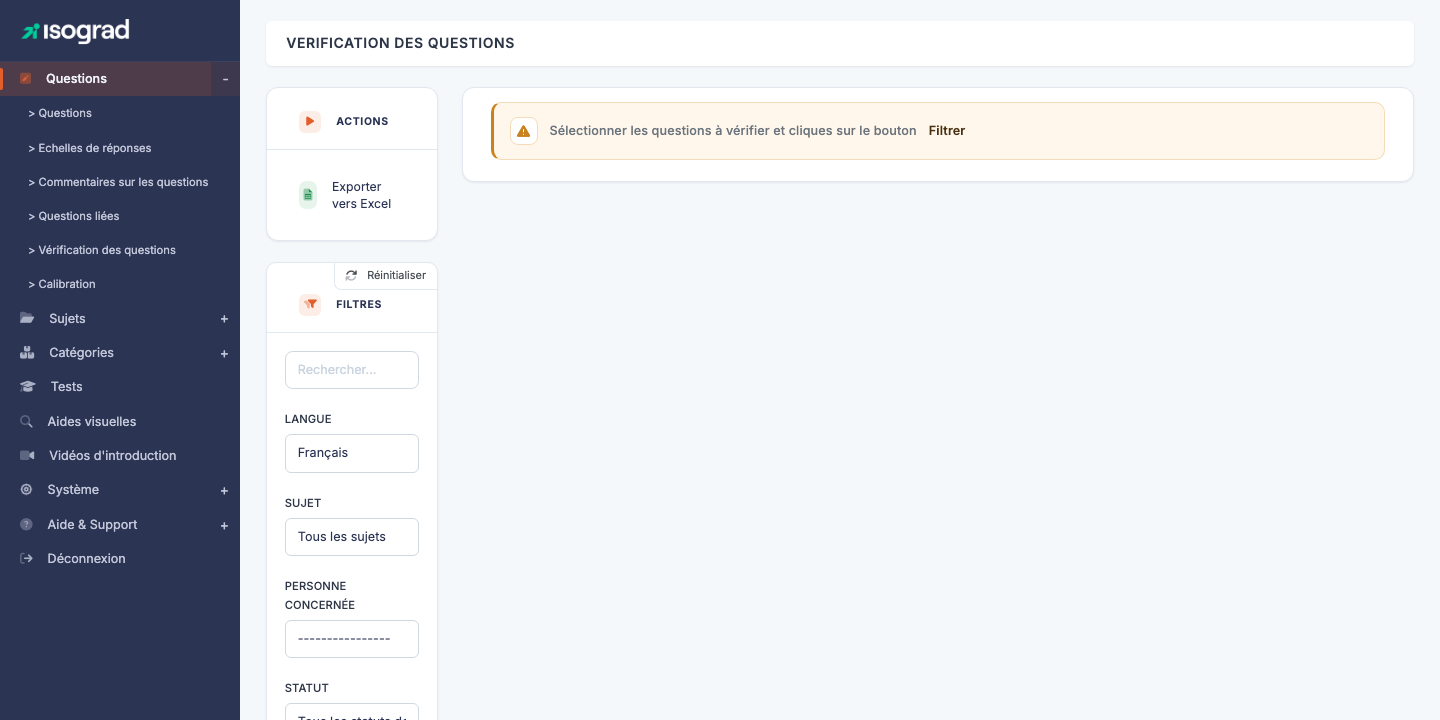Click the warning triangle icon in alert
The width and height of the screenshot is (1440, 720).
pos(524,131)
